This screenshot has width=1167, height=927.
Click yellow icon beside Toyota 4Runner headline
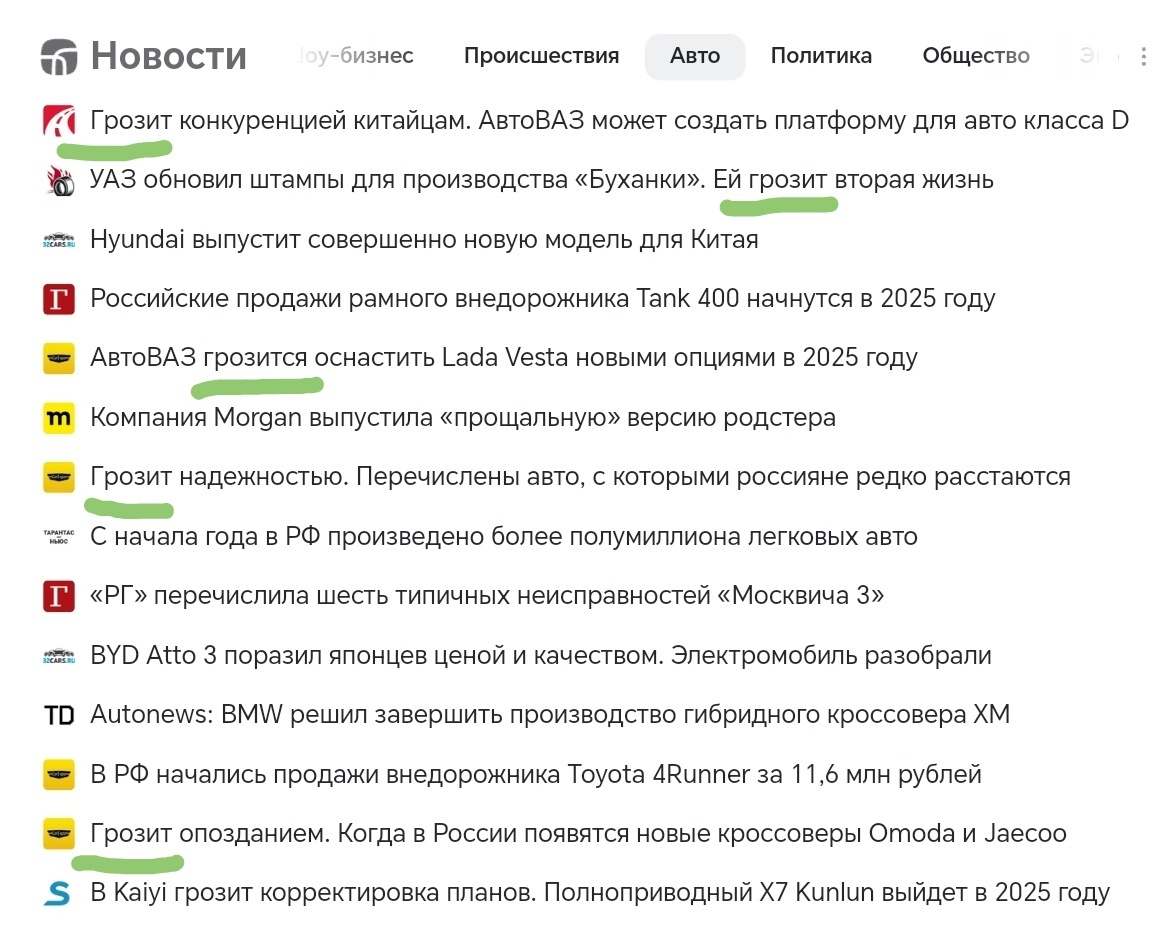pos(59,774)
